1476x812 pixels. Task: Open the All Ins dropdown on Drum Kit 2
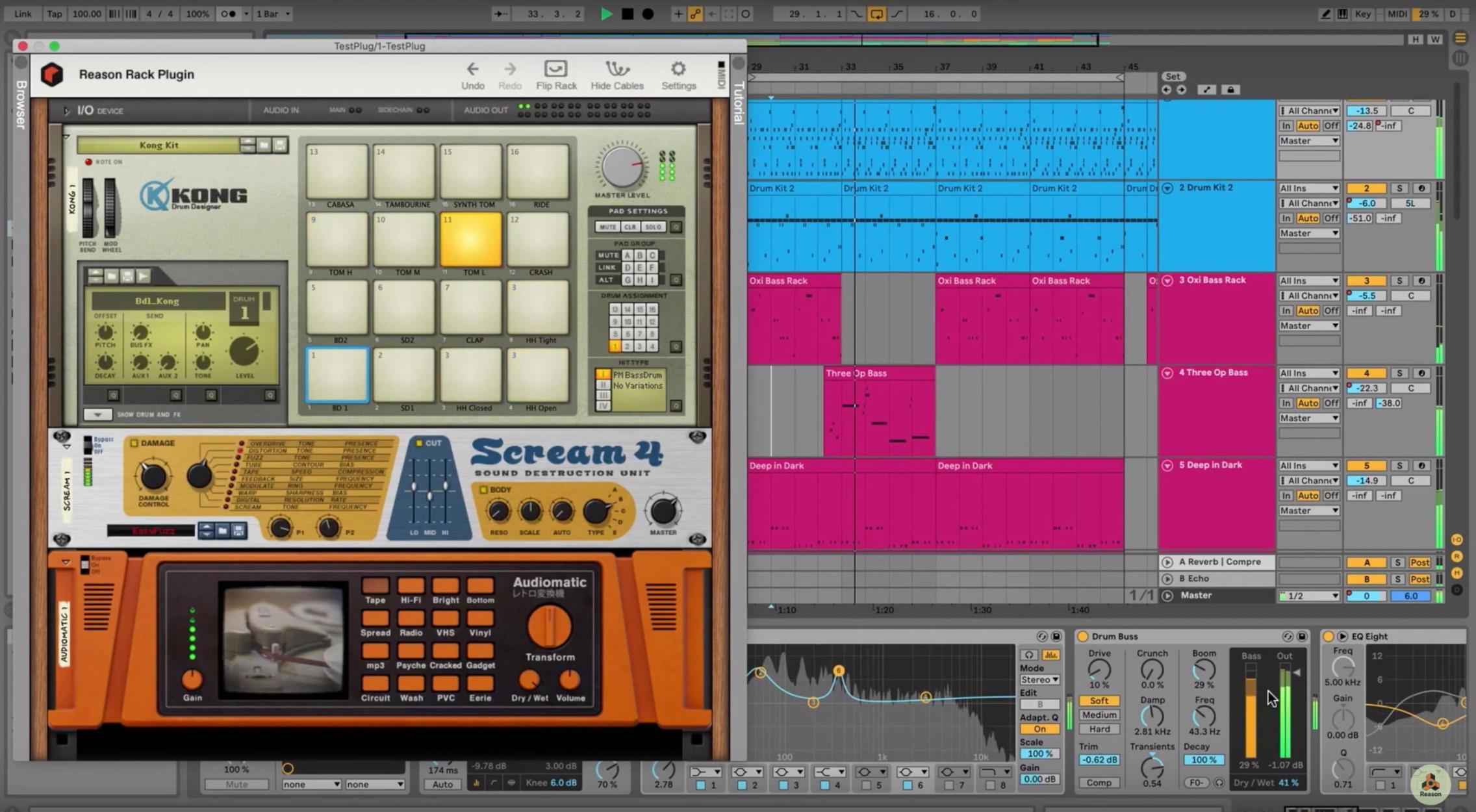click(1308, 188)
